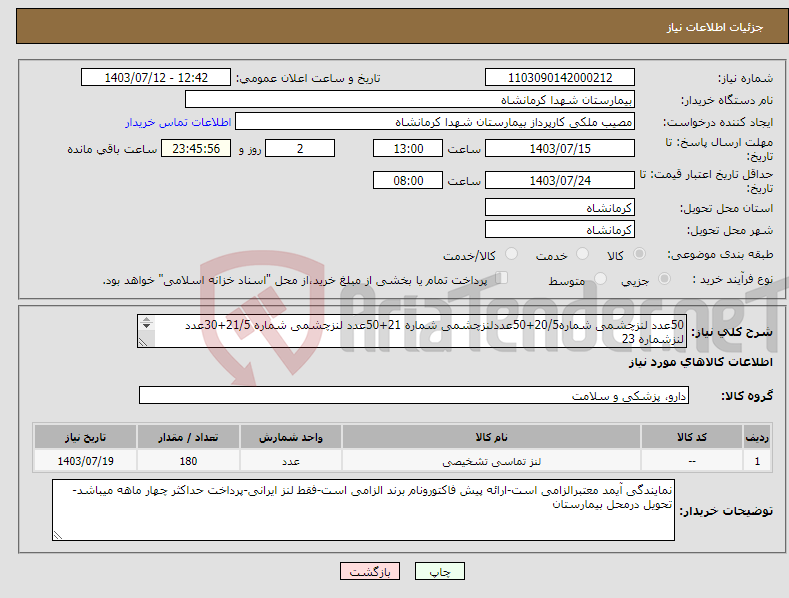The image size is (789, 598).
Task: Click the remaining time field 23:45:56
Action: [x=196, y=148]
